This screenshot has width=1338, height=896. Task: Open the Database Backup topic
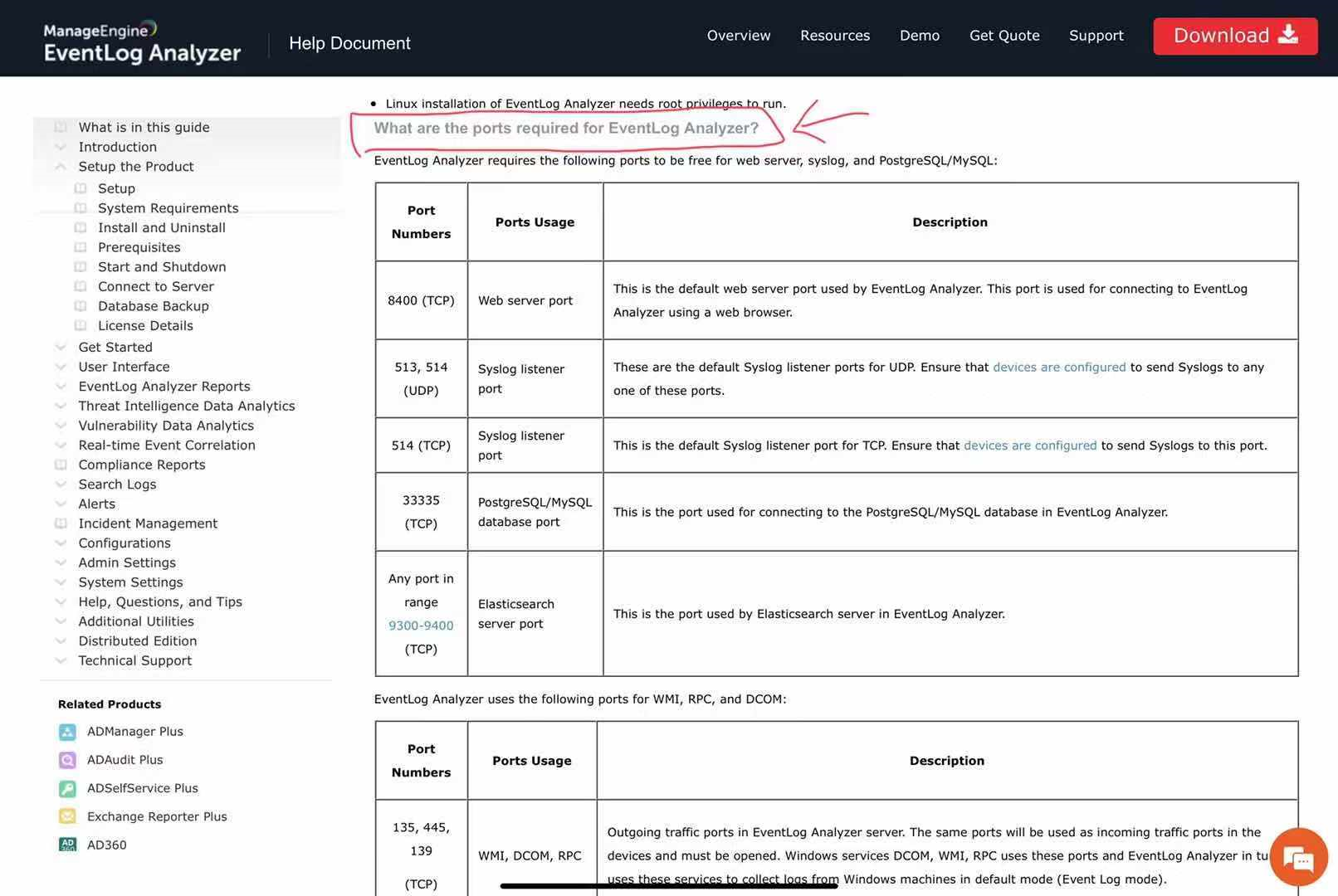[x=154, y=306]
